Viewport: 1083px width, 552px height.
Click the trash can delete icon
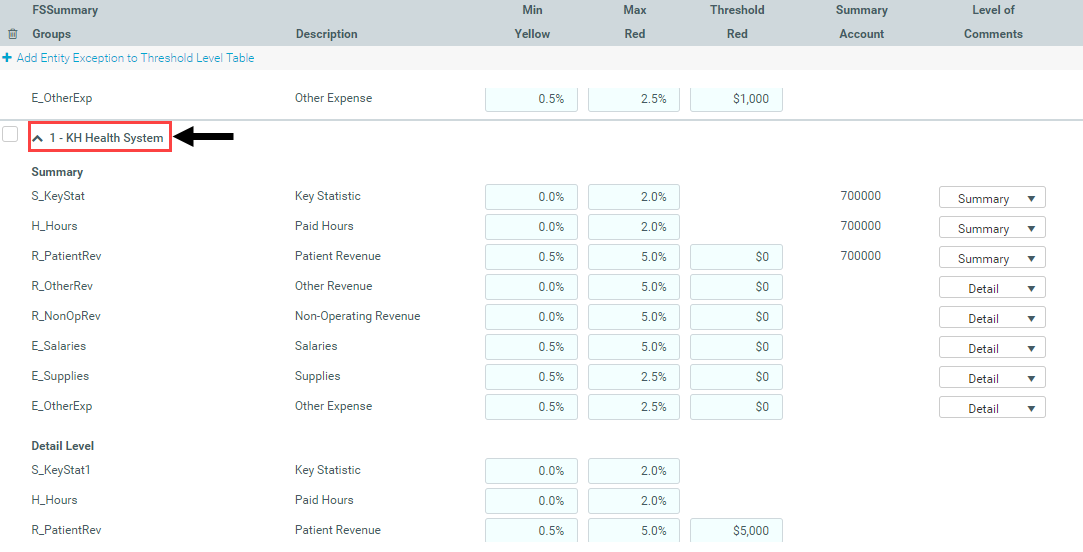click(x=12, y=34)
